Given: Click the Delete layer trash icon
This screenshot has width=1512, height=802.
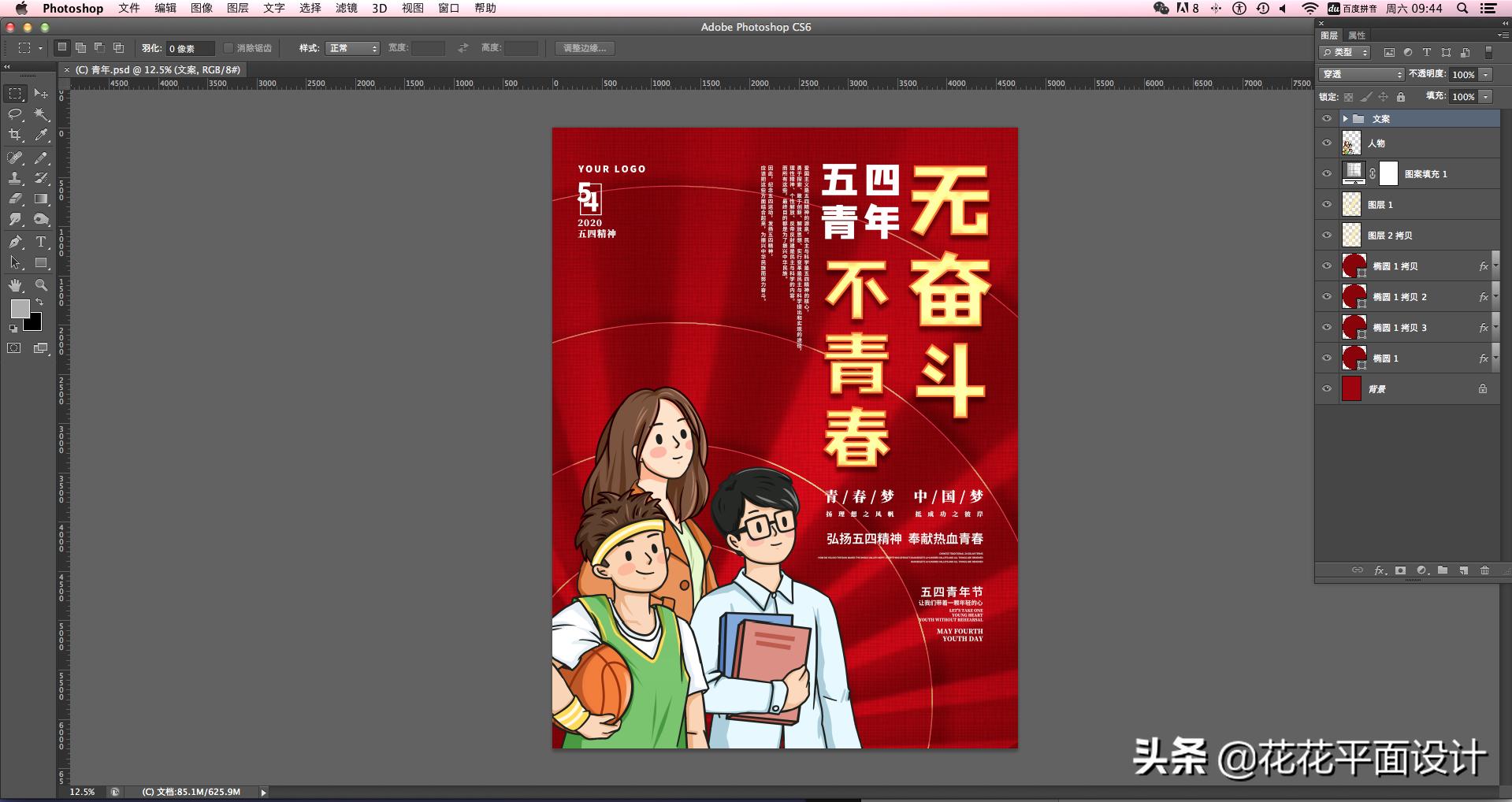Looking at the screenshot, I should point(1485,570).
